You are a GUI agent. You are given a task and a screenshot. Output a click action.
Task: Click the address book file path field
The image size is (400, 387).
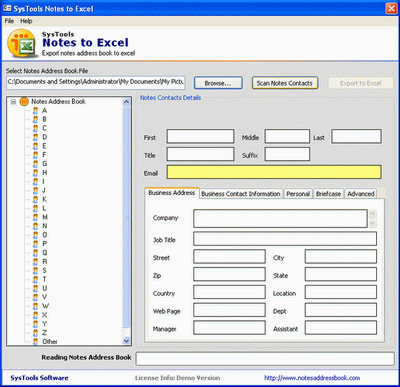pos(96,83)
